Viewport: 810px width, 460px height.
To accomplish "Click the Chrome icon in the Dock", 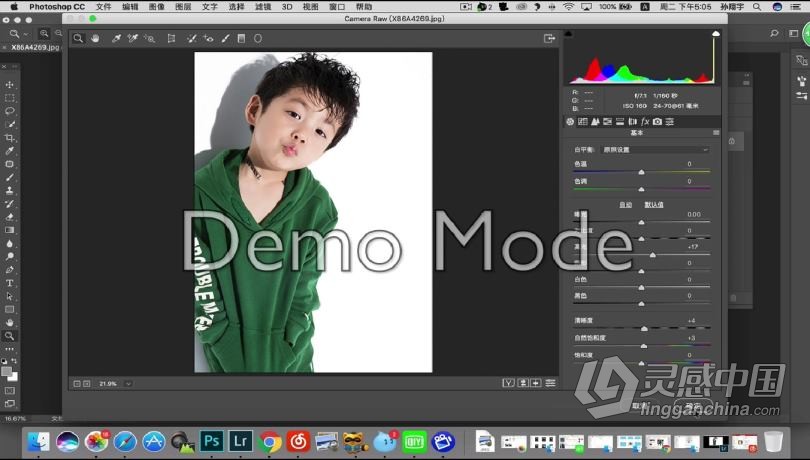I will coord(269,441).
